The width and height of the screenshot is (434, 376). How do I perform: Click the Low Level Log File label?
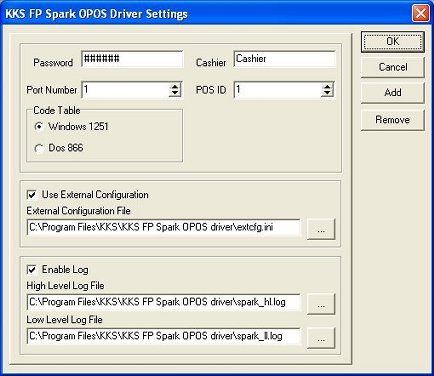point(64,320)
